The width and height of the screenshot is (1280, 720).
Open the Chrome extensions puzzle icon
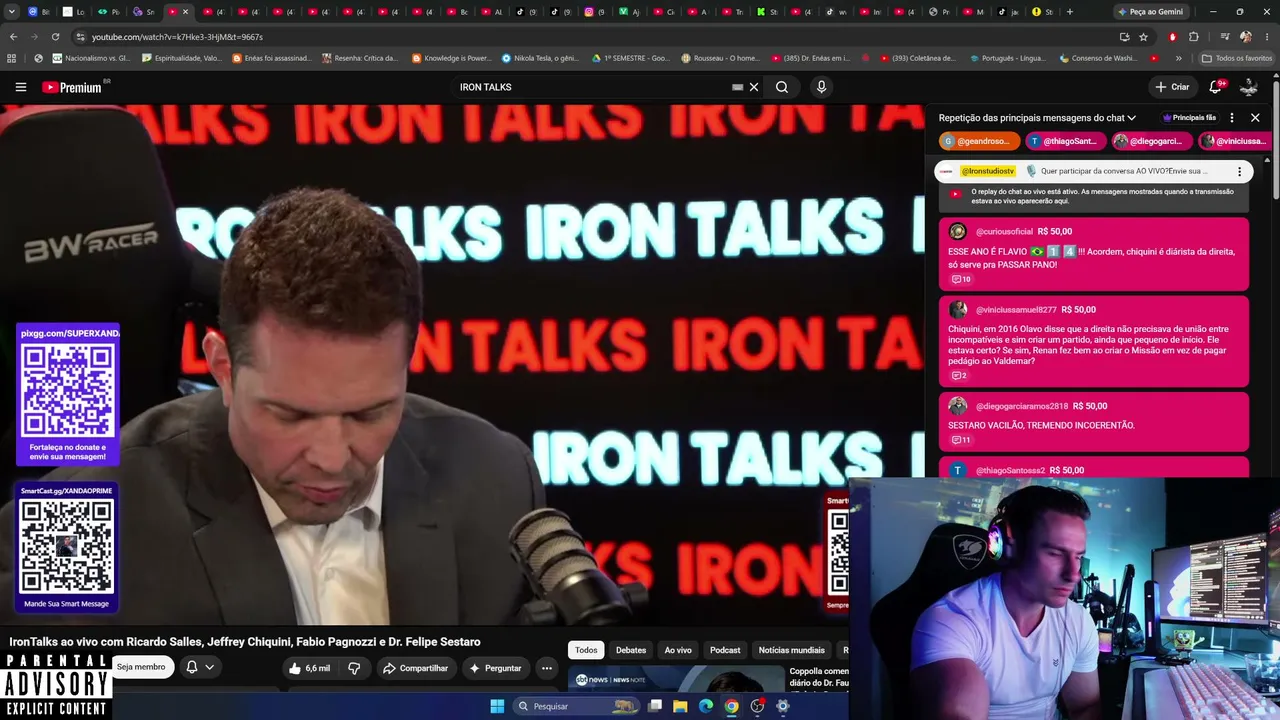pos(1193,37)
